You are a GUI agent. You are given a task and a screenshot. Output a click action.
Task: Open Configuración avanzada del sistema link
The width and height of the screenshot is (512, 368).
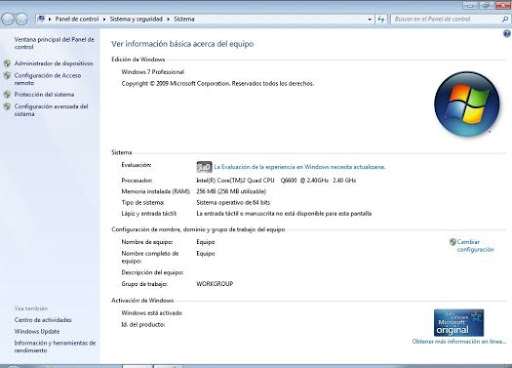click(x=51, y=110)
